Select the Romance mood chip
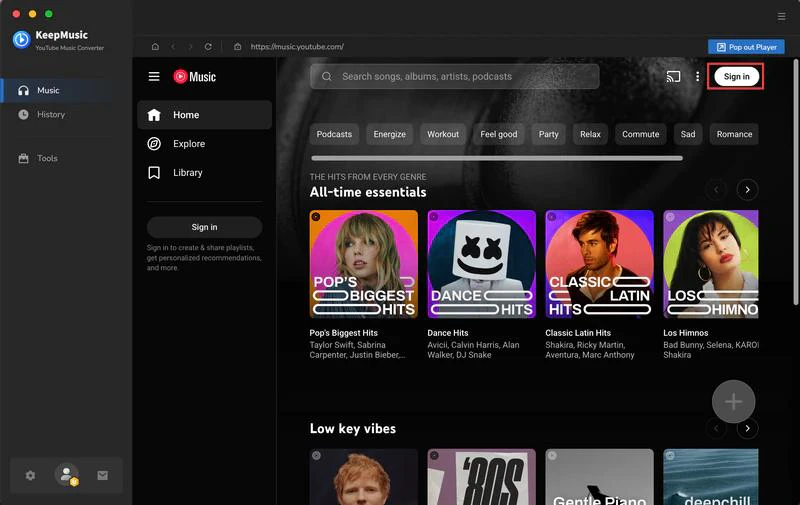Viewport: 800px width, 505px height. [x=734, y=134]
